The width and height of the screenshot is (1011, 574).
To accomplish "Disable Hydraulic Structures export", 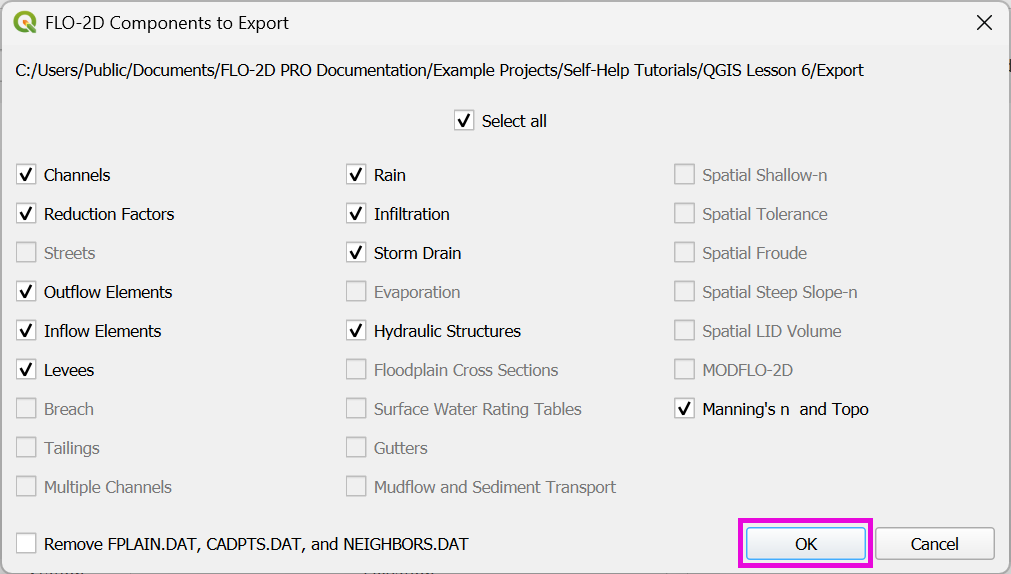I will (x=356, y=331).
